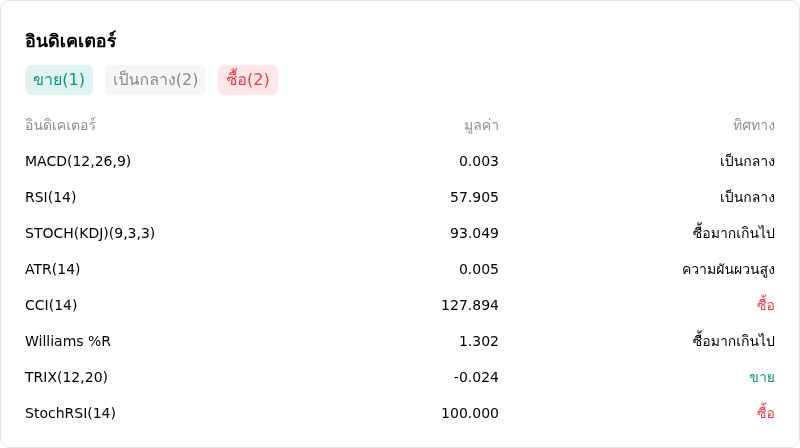Click the green ขาย signal for TRIX
Image resolution: width=800 pixels, height=448 pixels.
pyautogui.click(x=762, y=377)
